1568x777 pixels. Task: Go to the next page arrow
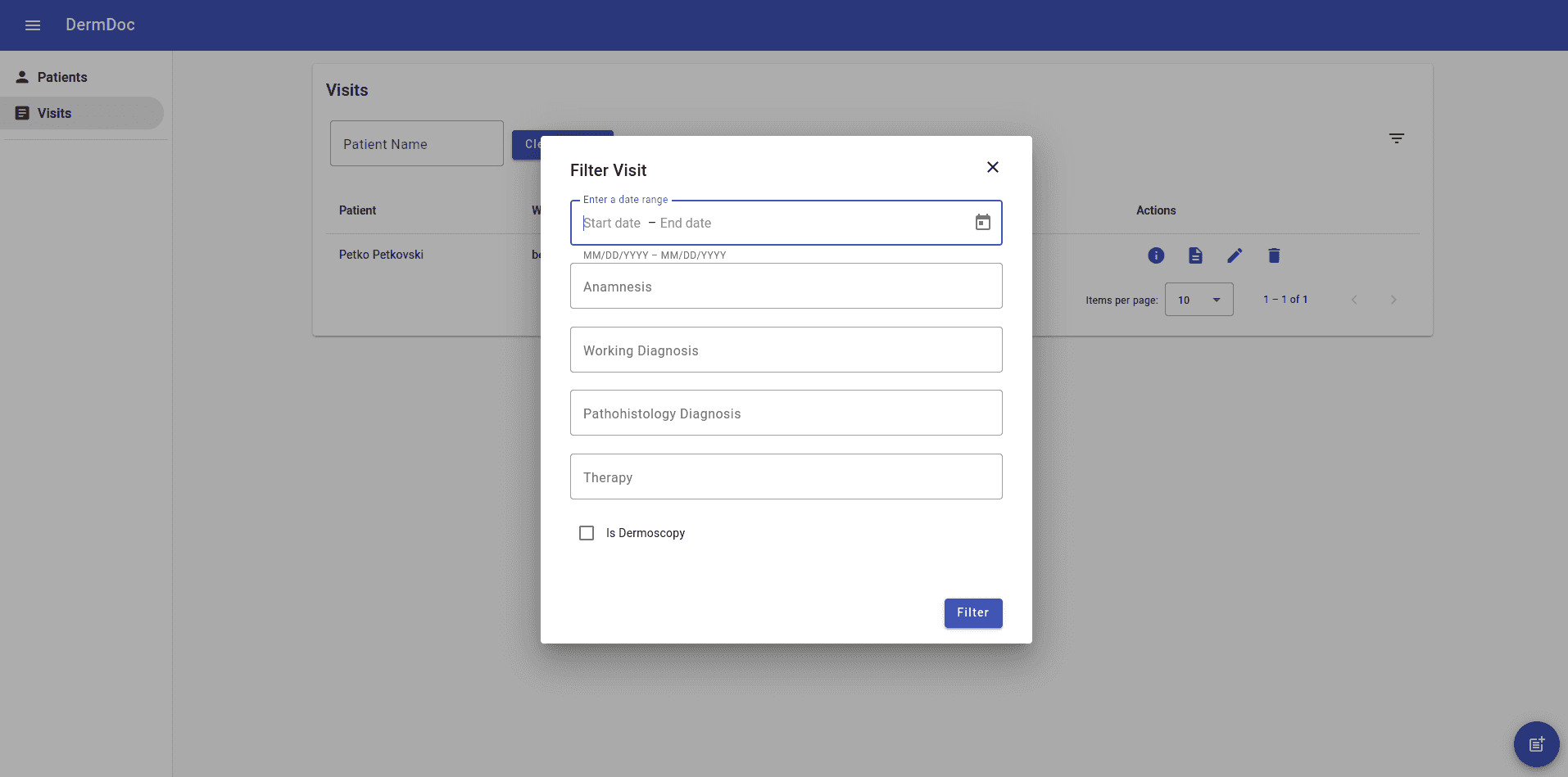(1393, 300)
